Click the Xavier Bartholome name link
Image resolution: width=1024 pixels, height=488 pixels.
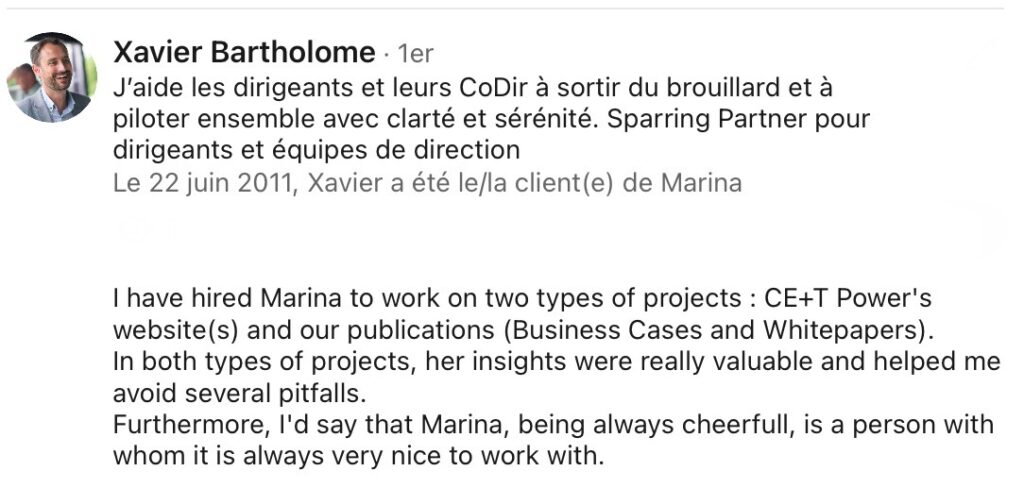pos(245,53)
